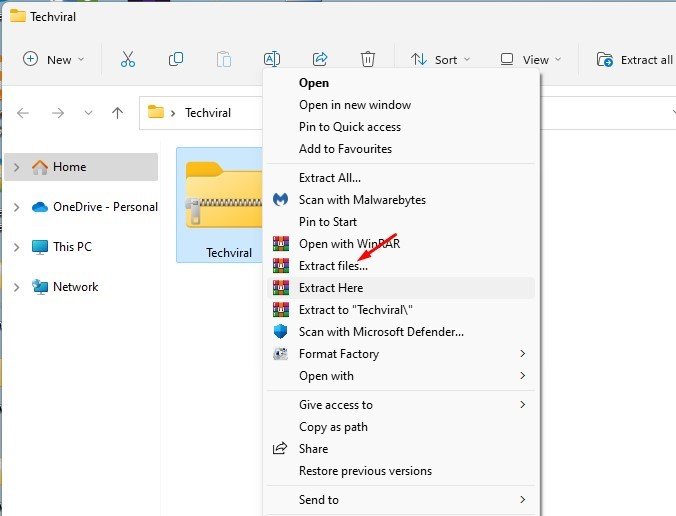
Task: Click the Cut scissors icon
Action: 128,59
